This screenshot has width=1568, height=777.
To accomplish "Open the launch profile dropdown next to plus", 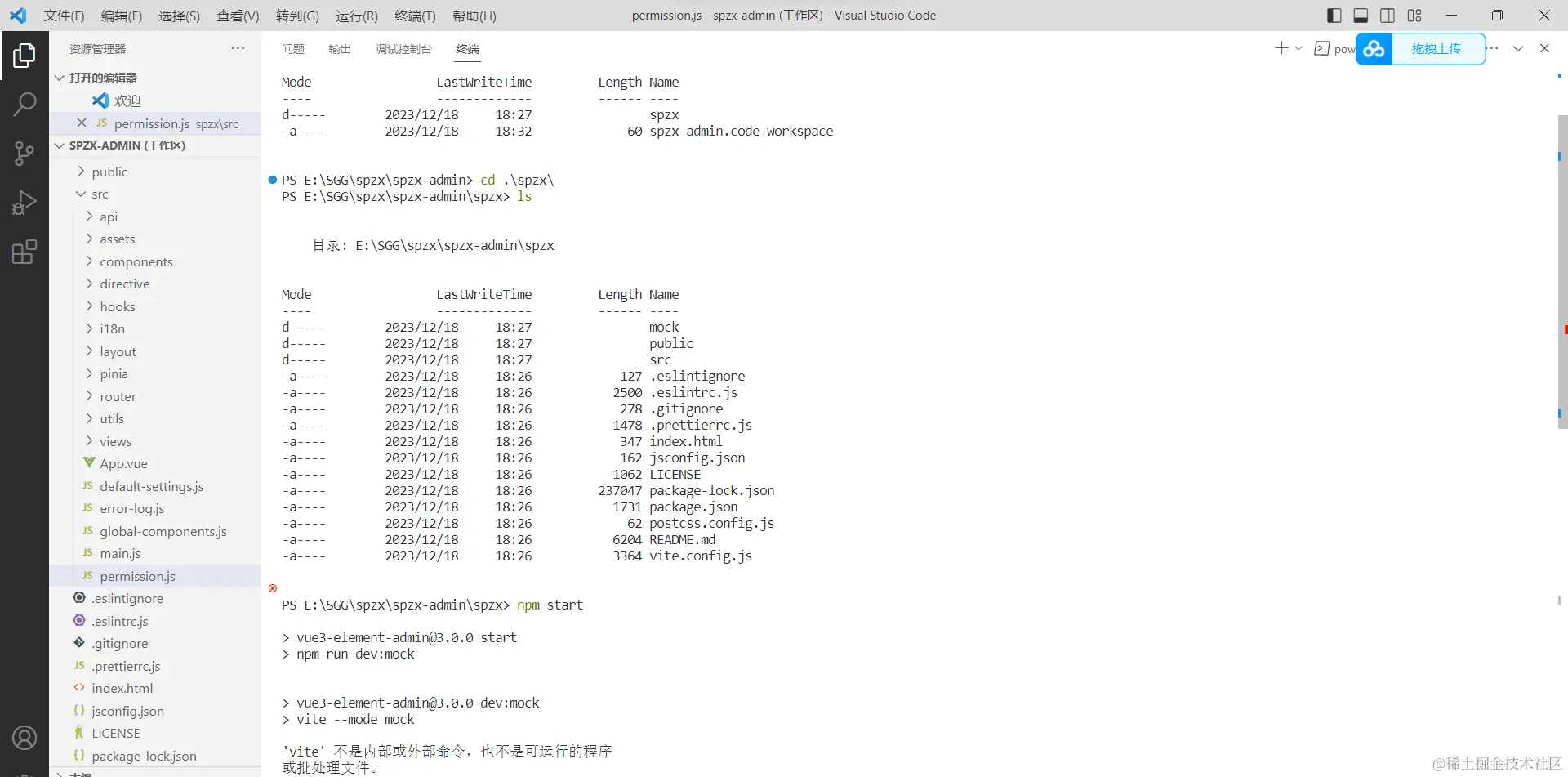I will [1298, 48].
